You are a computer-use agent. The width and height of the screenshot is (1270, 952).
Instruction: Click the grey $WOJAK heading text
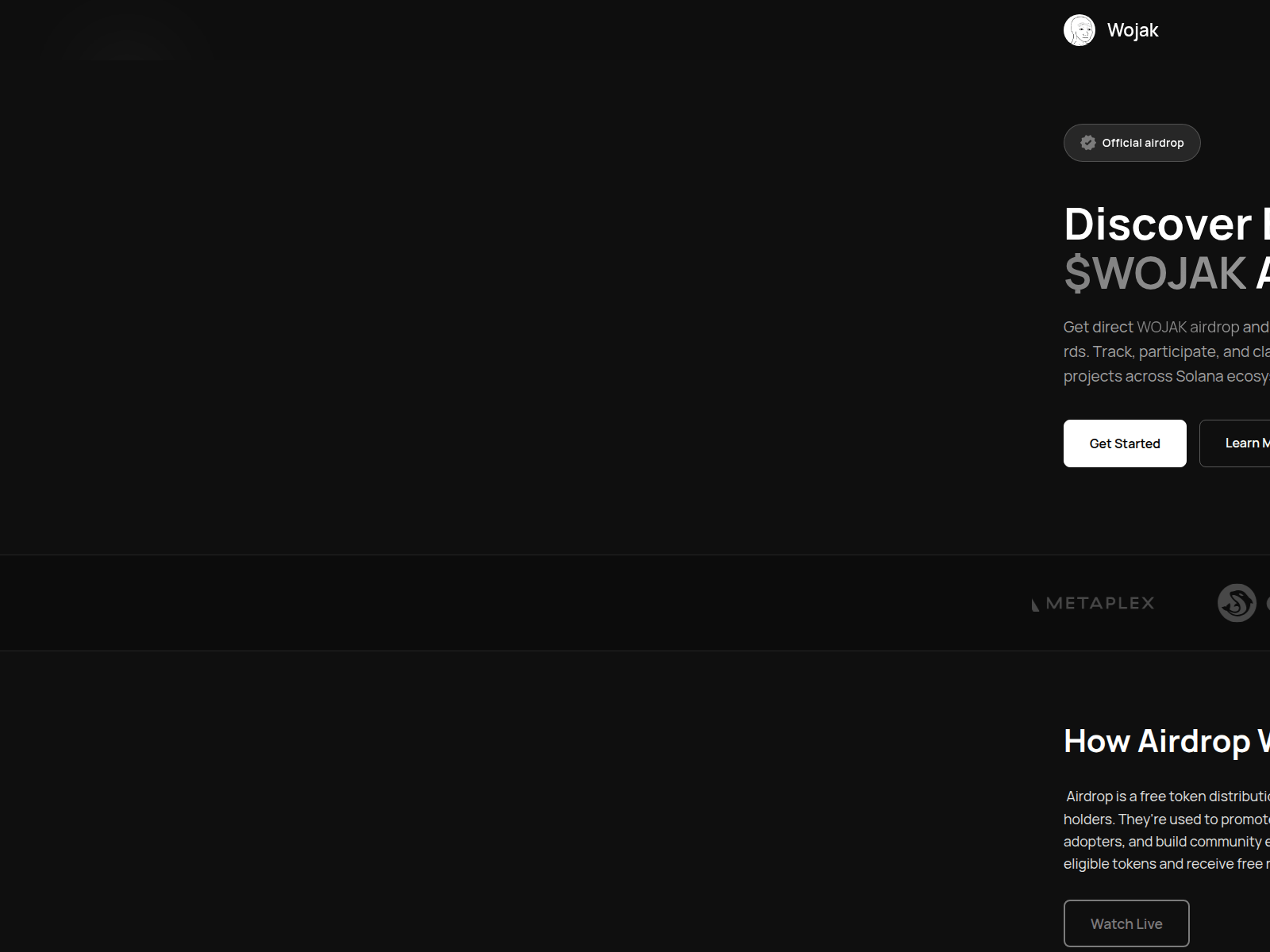click(1155, 273)
